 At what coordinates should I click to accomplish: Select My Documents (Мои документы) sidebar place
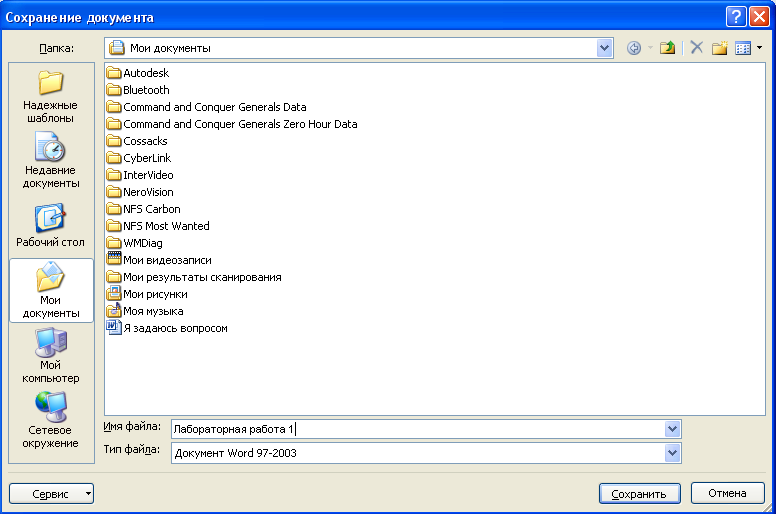click(x=51, y=290)
